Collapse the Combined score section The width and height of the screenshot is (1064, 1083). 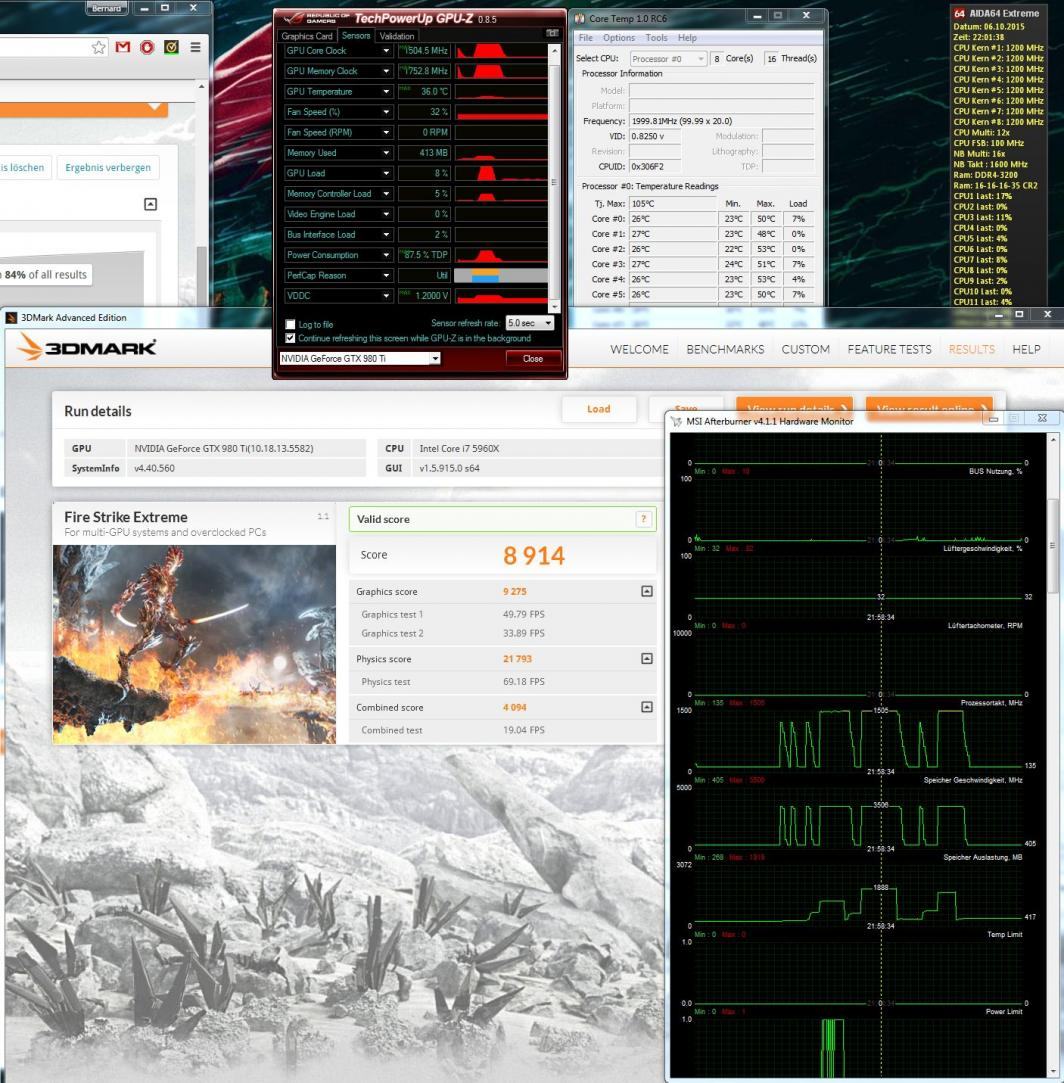coord(647,707)
